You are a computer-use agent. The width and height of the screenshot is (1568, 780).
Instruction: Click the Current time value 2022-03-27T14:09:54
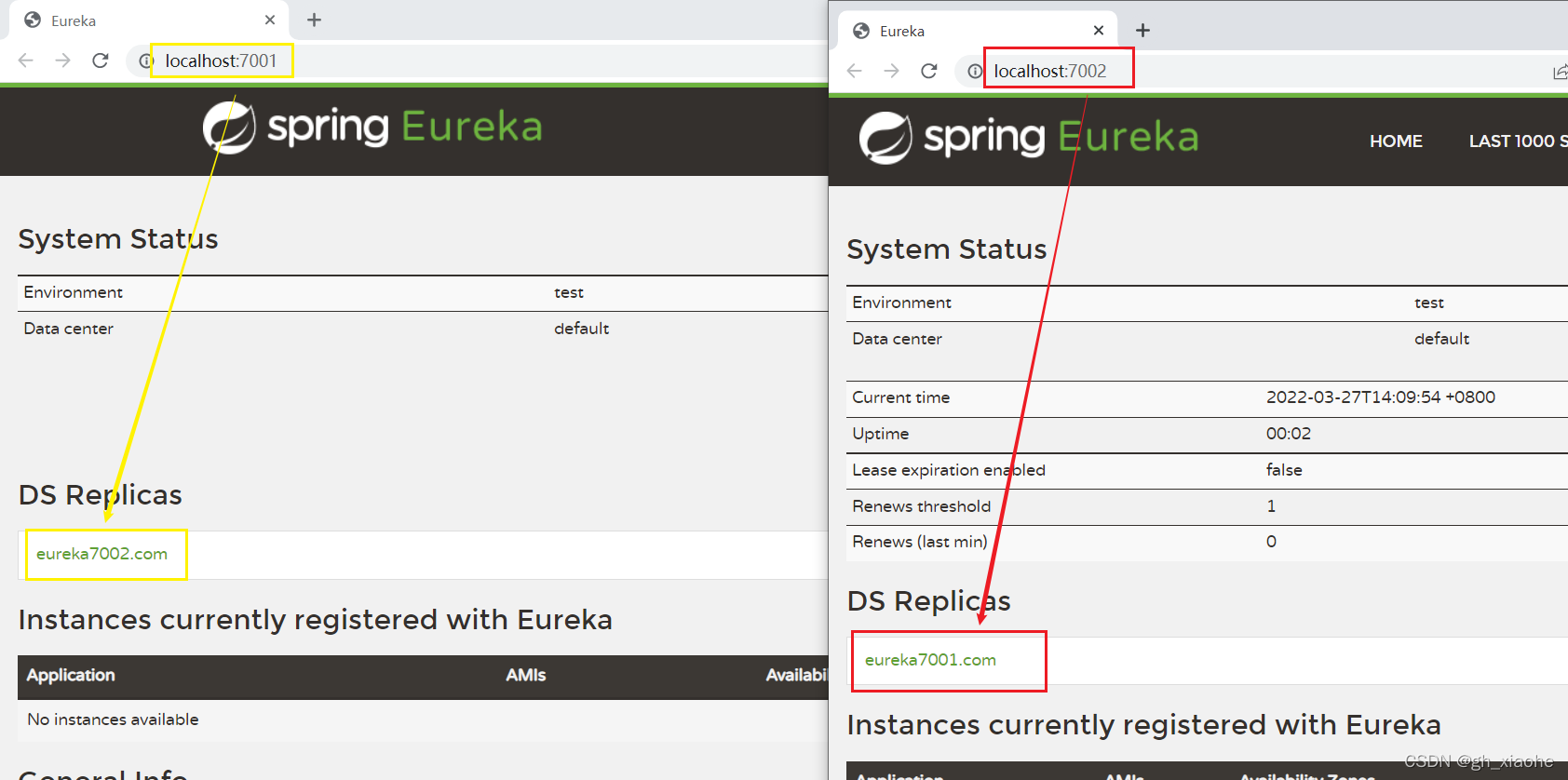(1381, 397)
